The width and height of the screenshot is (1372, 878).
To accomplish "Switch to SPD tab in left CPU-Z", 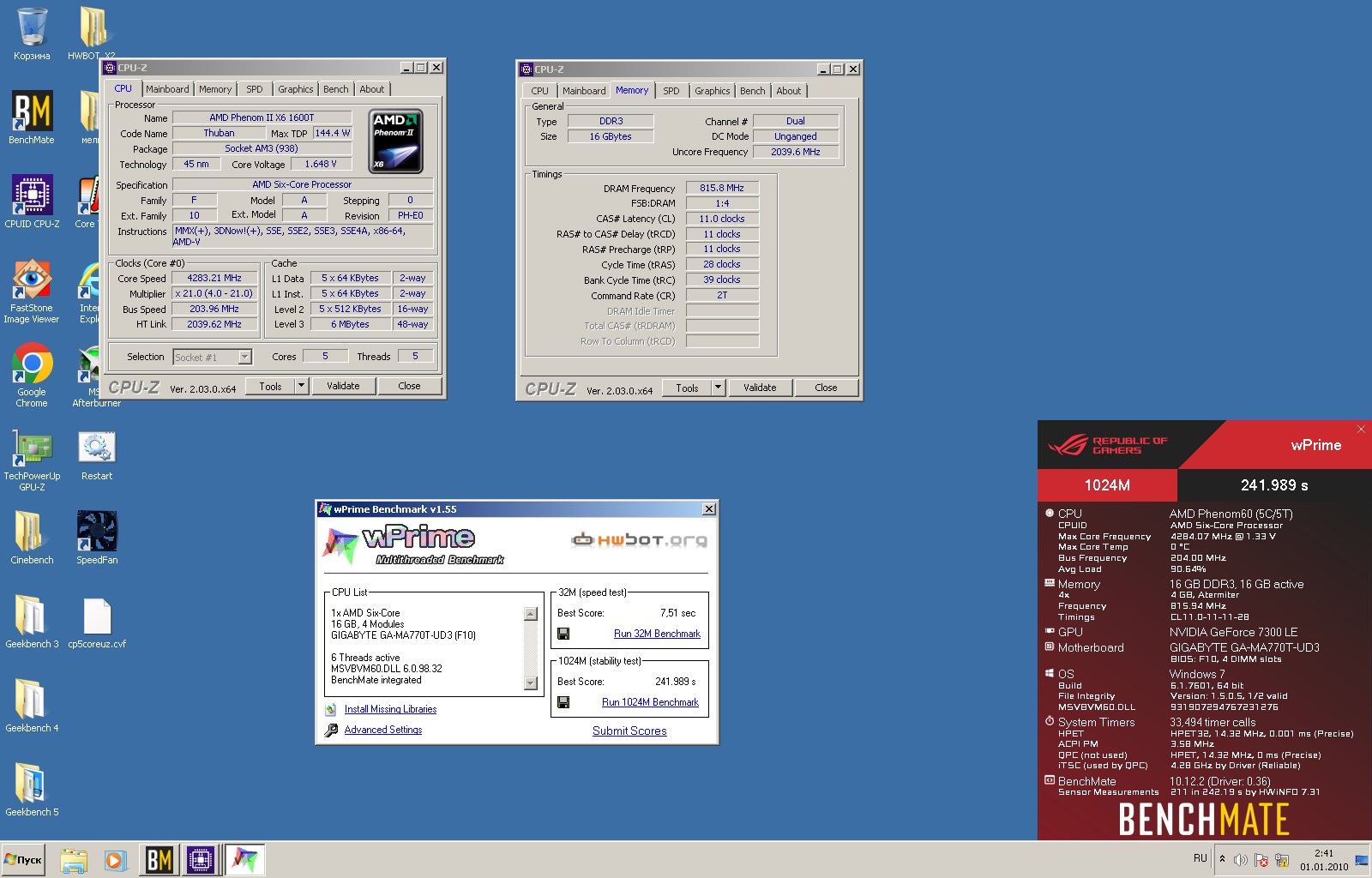I will (x=255, y=89).
